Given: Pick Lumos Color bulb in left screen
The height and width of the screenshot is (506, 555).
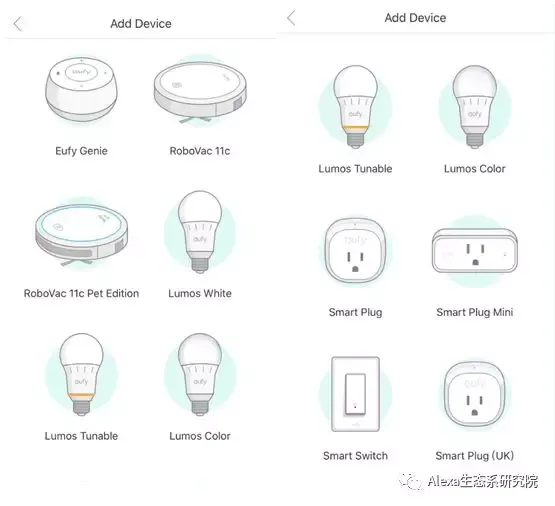Looking at the screenshot, I should pos(200,375).
